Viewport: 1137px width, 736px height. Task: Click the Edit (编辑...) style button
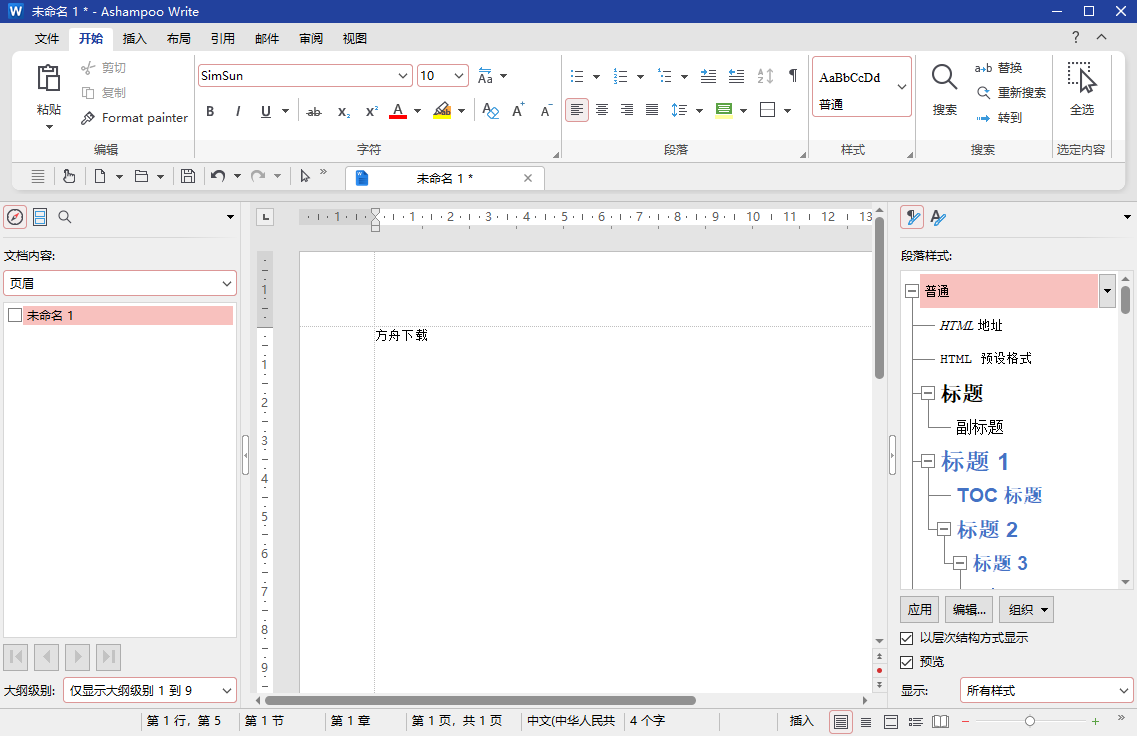[x=969, y=610]
